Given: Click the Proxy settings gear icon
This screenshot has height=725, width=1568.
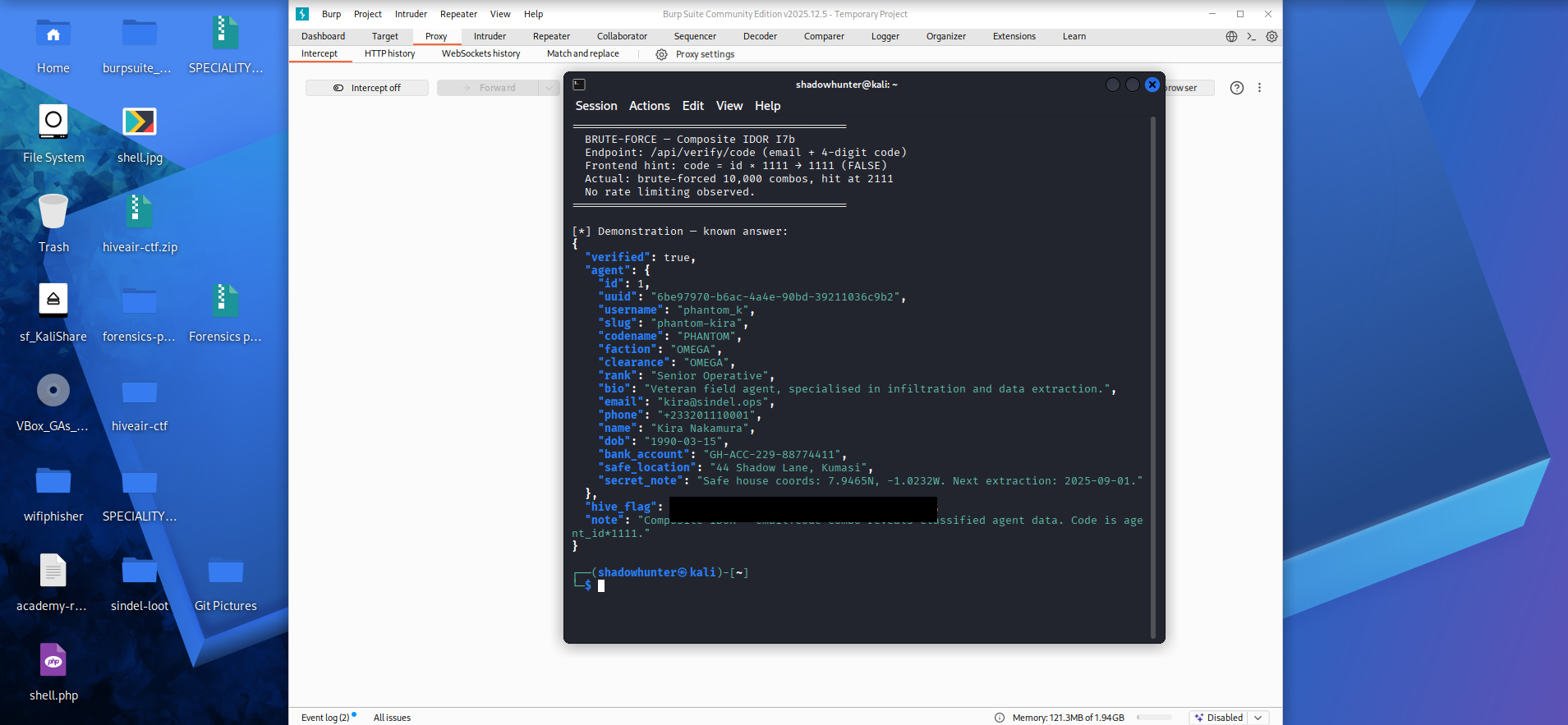Looking at the screenshot, I should click(661, 54).
